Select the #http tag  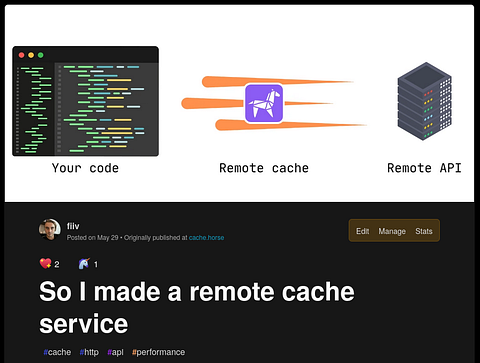click(89, 352)
